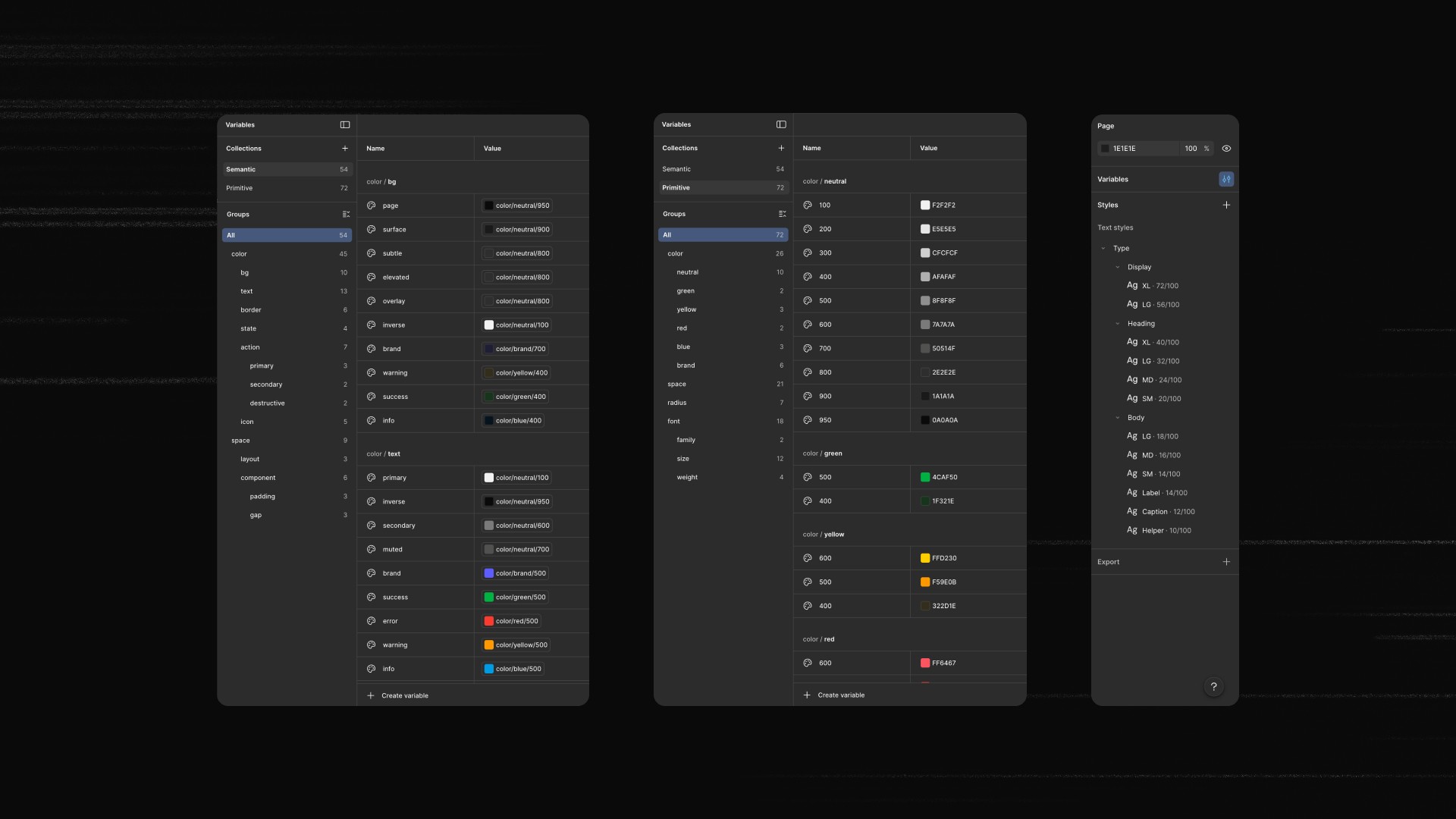Screen dimensions: 1456x819
Task: Click Groups list-options icon in middle panel
Action: tap(782, 214)
